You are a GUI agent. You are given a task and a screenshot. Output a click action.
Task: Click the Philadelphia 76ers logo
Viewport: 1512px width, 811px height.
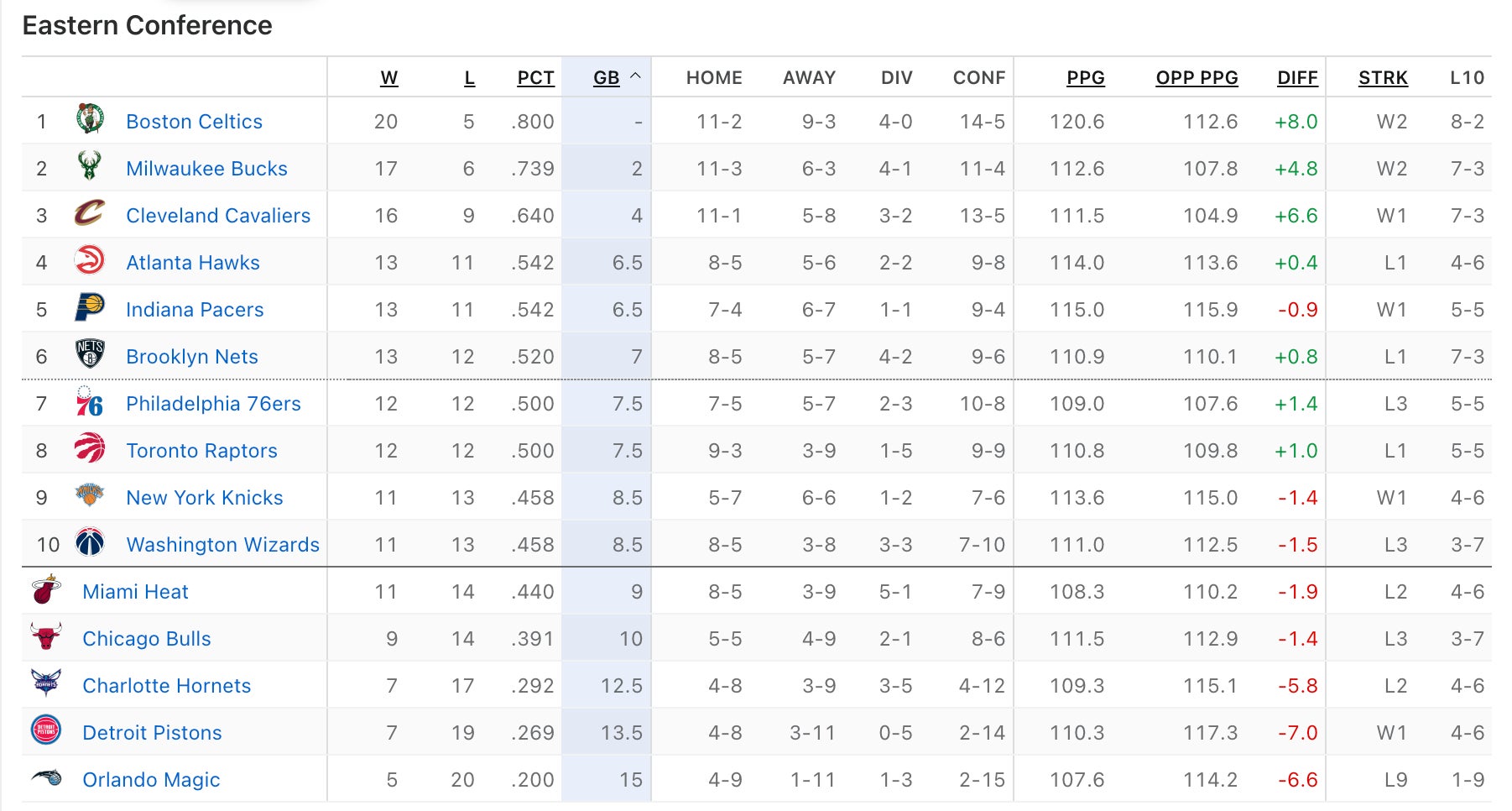click(x=90, y=402)
